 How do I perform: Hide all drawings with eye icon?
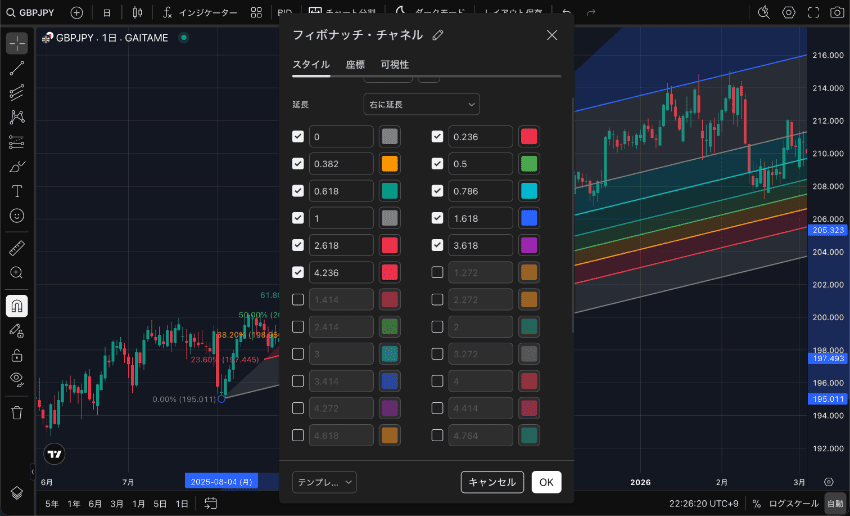pyautogui.click(x=17, y=379)
